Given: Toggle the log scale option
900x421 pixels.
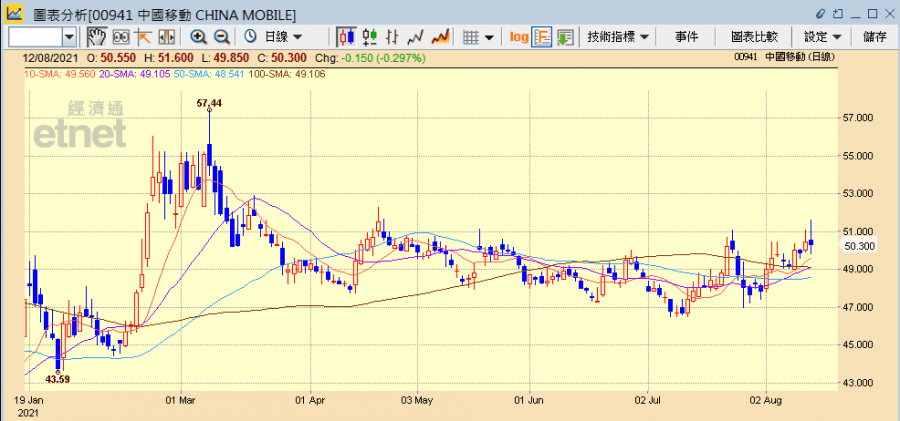Looking at the screenshot, I should (x=518, y=37).
